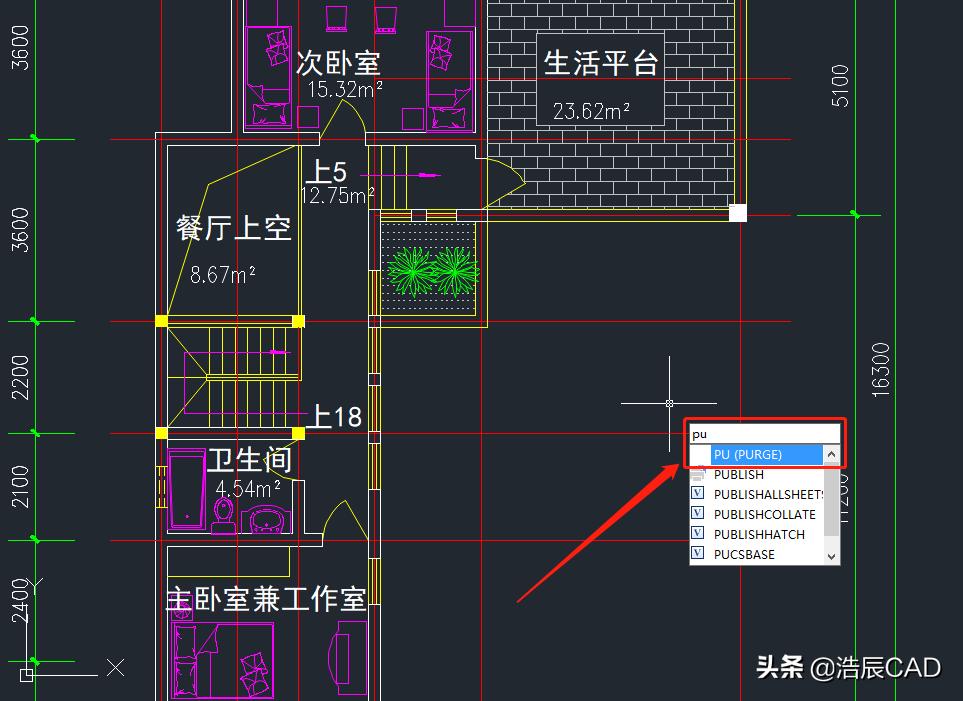Click inside the pu command input box
The height and width of the screenshot is (701, 963).
point(764,433)
